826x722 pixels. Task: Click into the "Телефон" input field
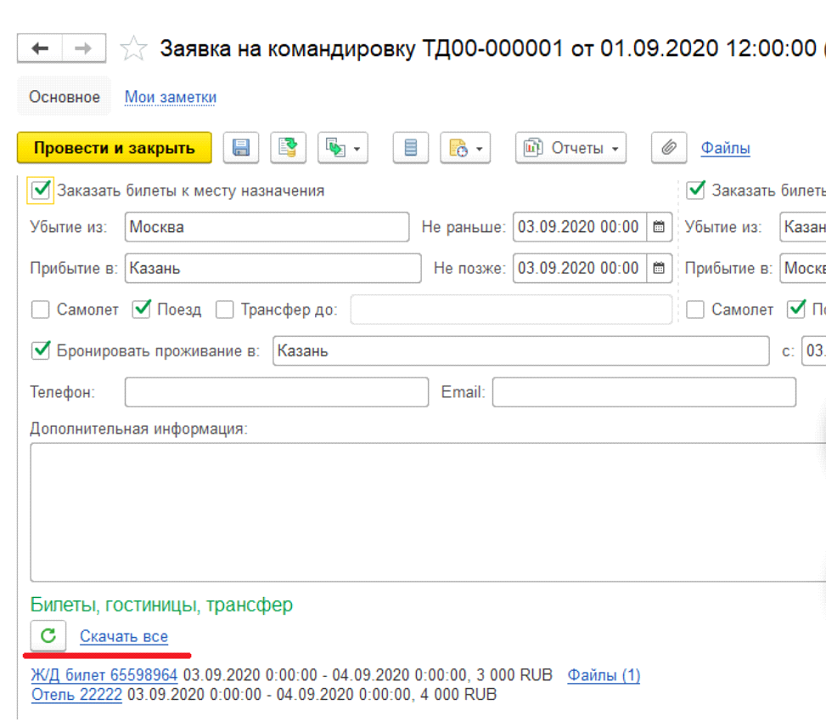[275, 392]
